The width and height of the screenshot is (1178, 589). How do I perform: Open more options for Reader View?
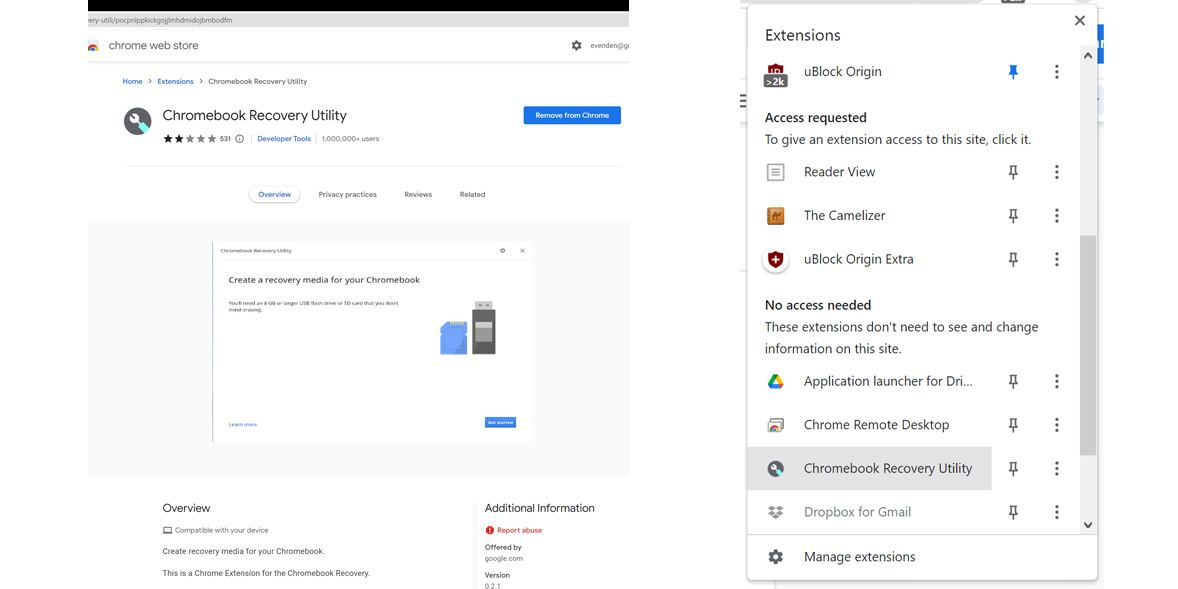tap(1056, 172)
